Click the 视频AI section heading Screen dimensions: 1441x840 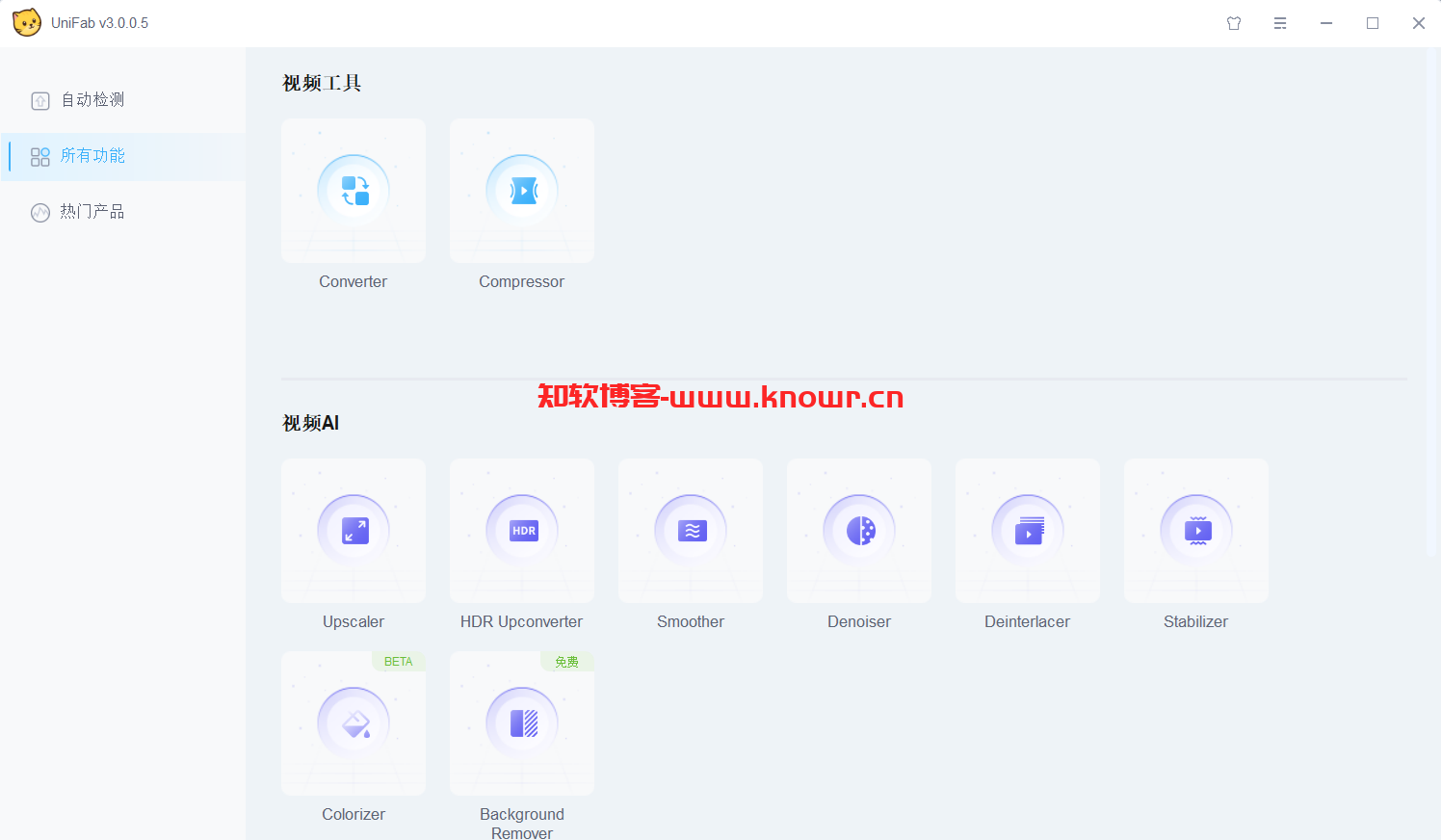[x=310, y=423]
